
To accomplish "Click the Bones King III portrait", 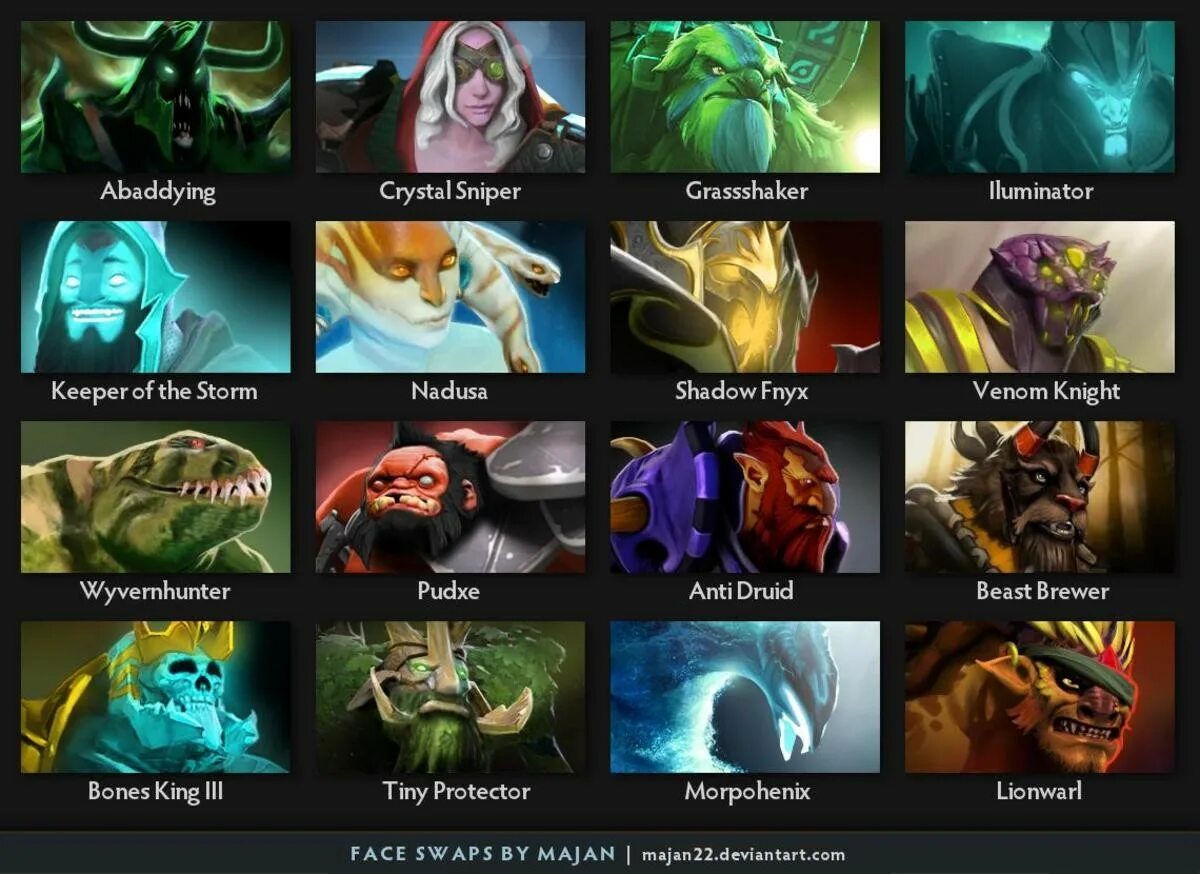I will [x=156, y=697].
